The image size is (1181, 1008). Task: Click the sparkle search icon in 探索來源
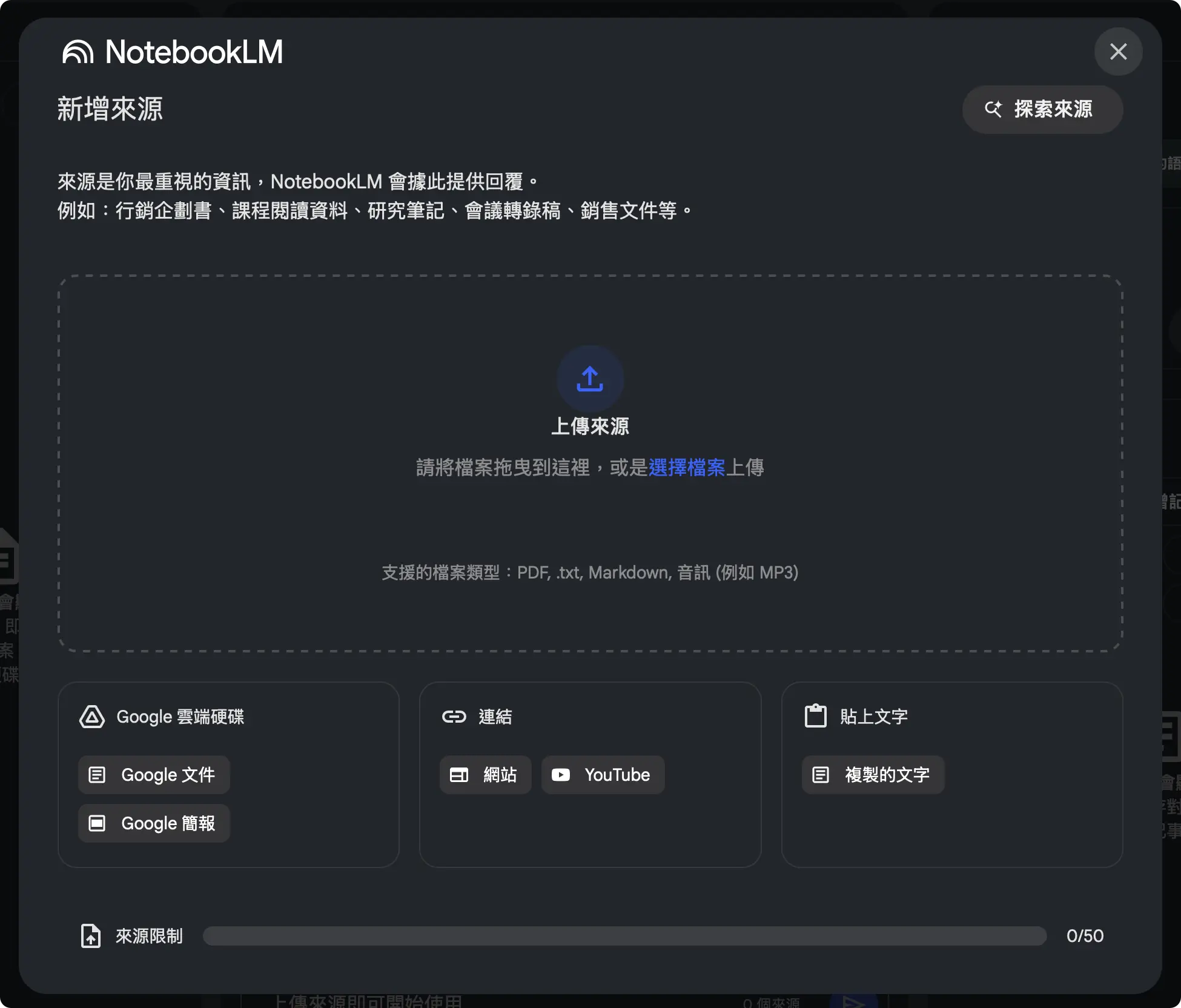pos(993,109)
